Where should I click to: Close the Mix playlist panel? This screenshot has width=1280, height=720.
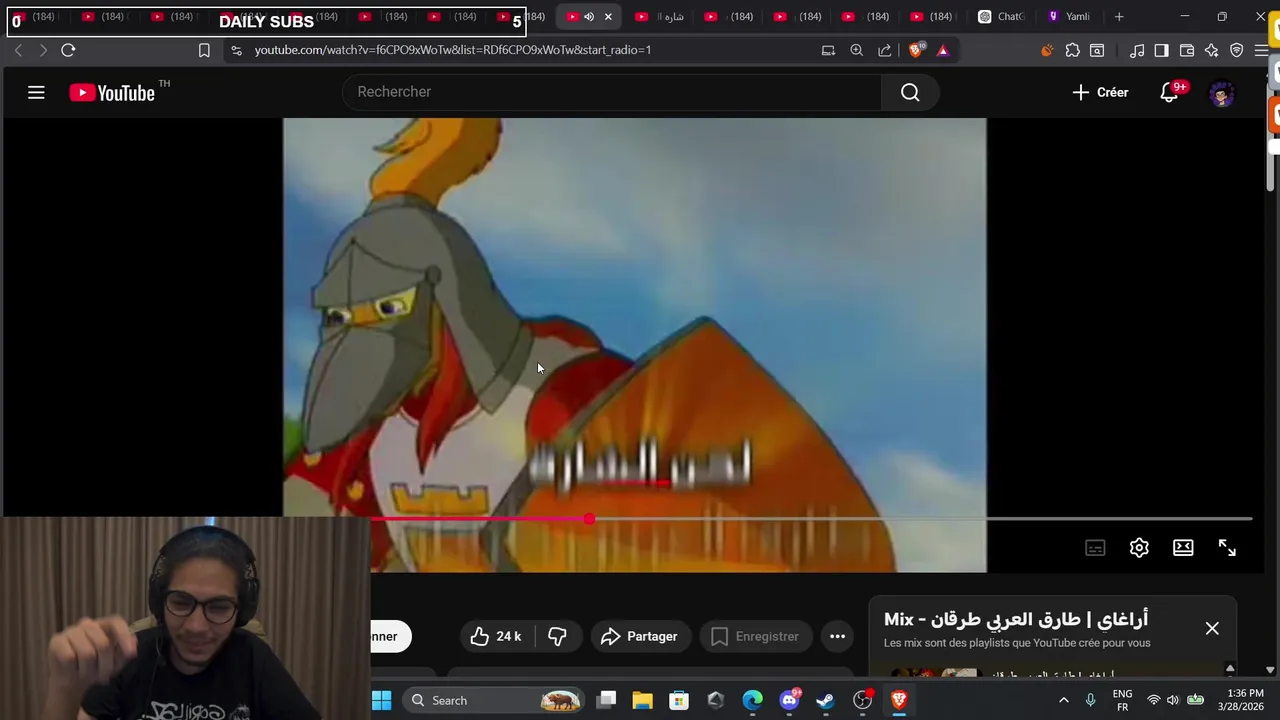pyautogui.click(x=1212, y=628)
